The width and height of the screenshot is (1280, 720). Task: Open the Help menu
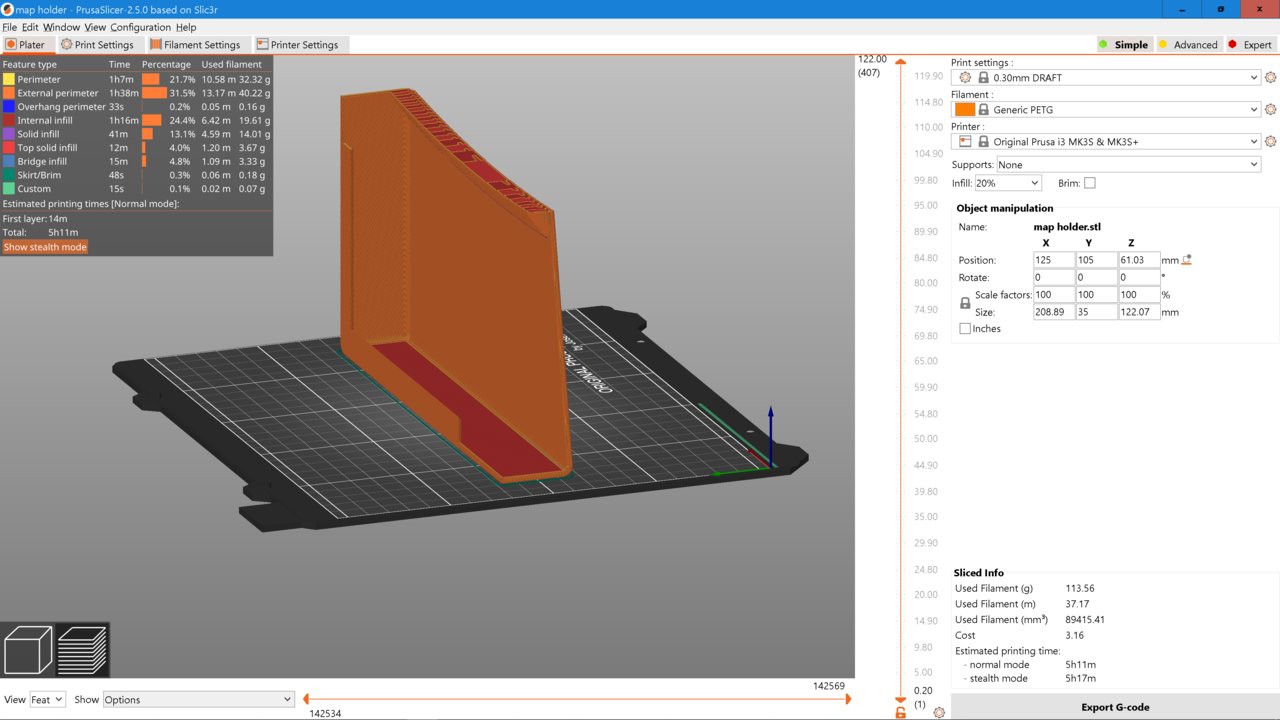[x=186, y=27]
